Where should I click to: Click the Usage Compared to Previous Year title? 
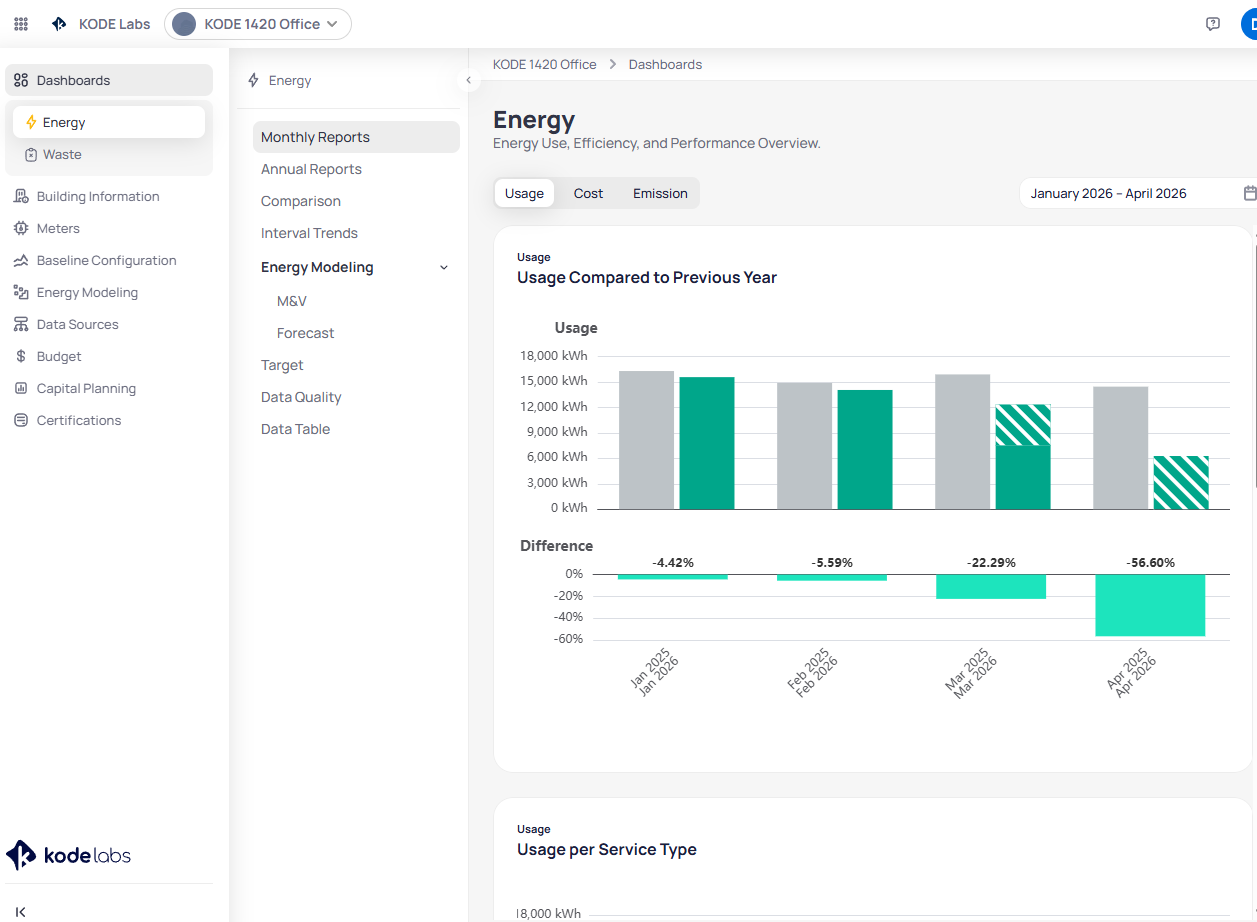click(x=647, y=277)
